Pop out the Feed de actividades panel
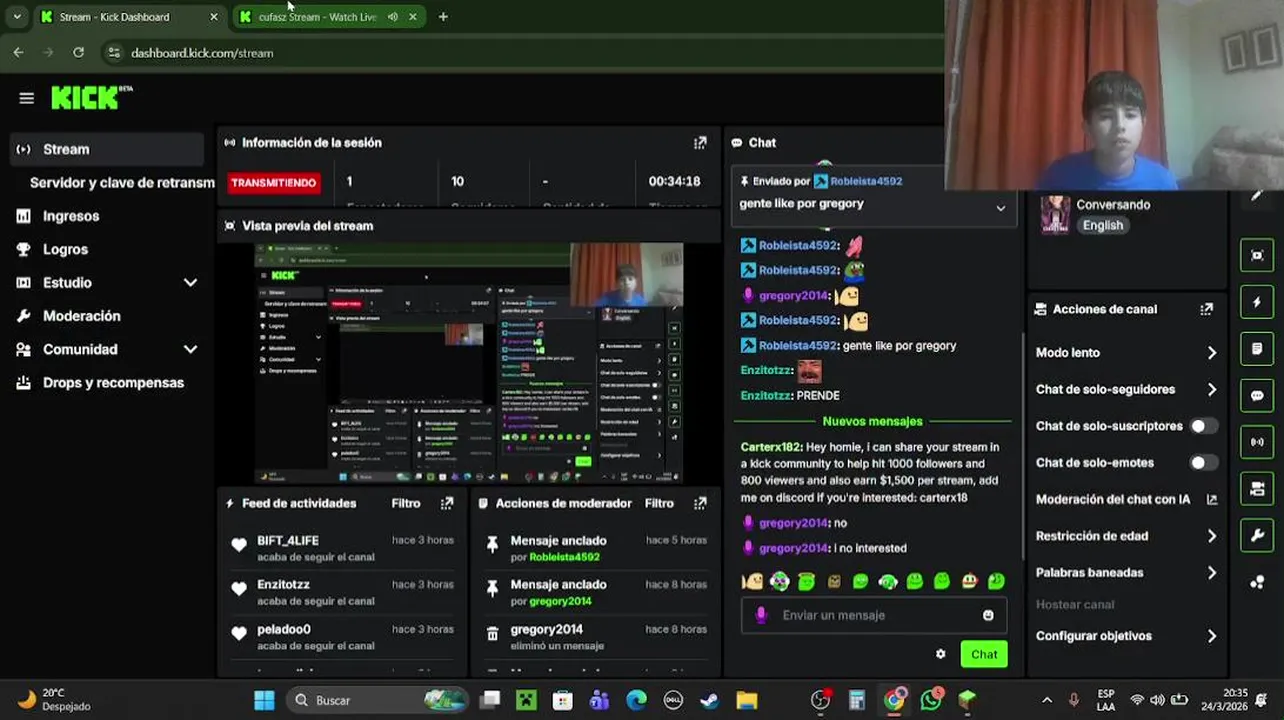Viewport: 1284px width, 720px height. (447, 503)
